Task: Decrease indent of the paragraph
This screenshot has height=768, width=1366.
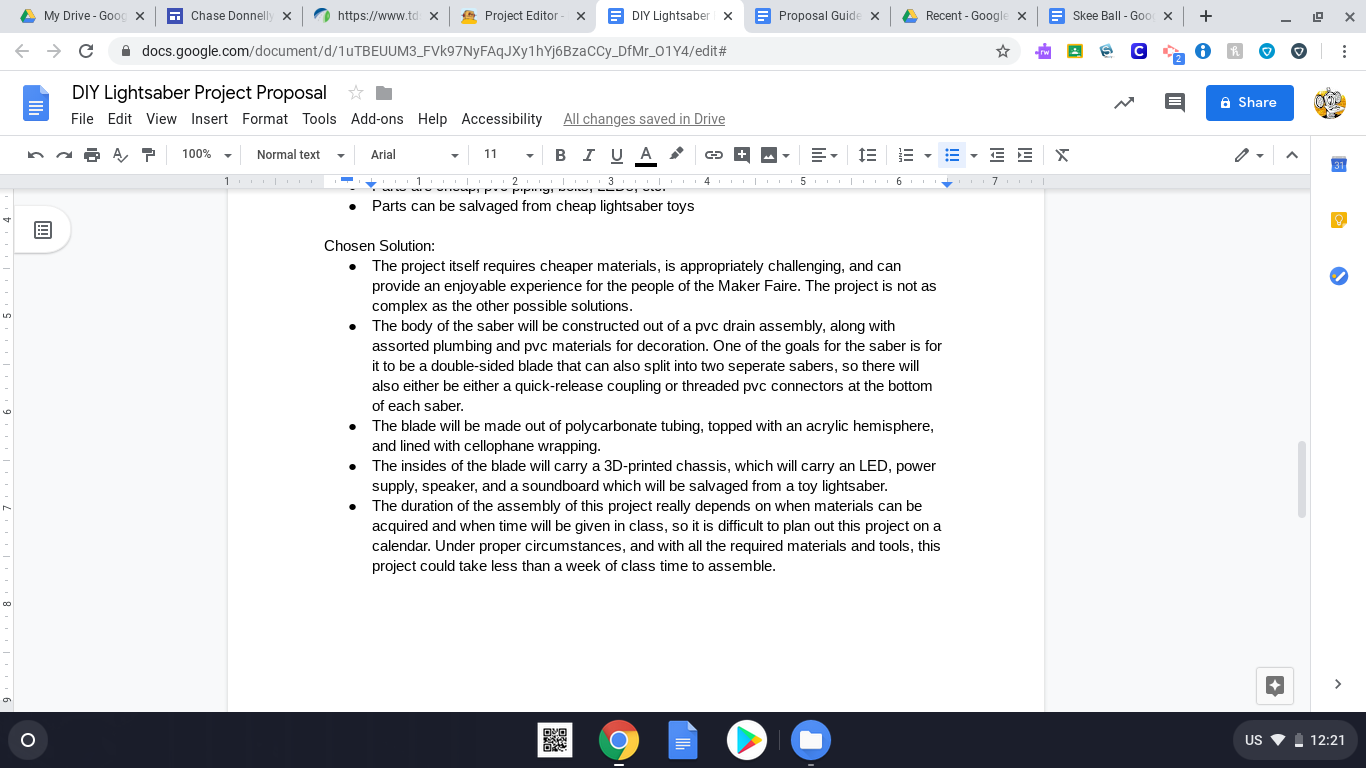Action: 996,155
